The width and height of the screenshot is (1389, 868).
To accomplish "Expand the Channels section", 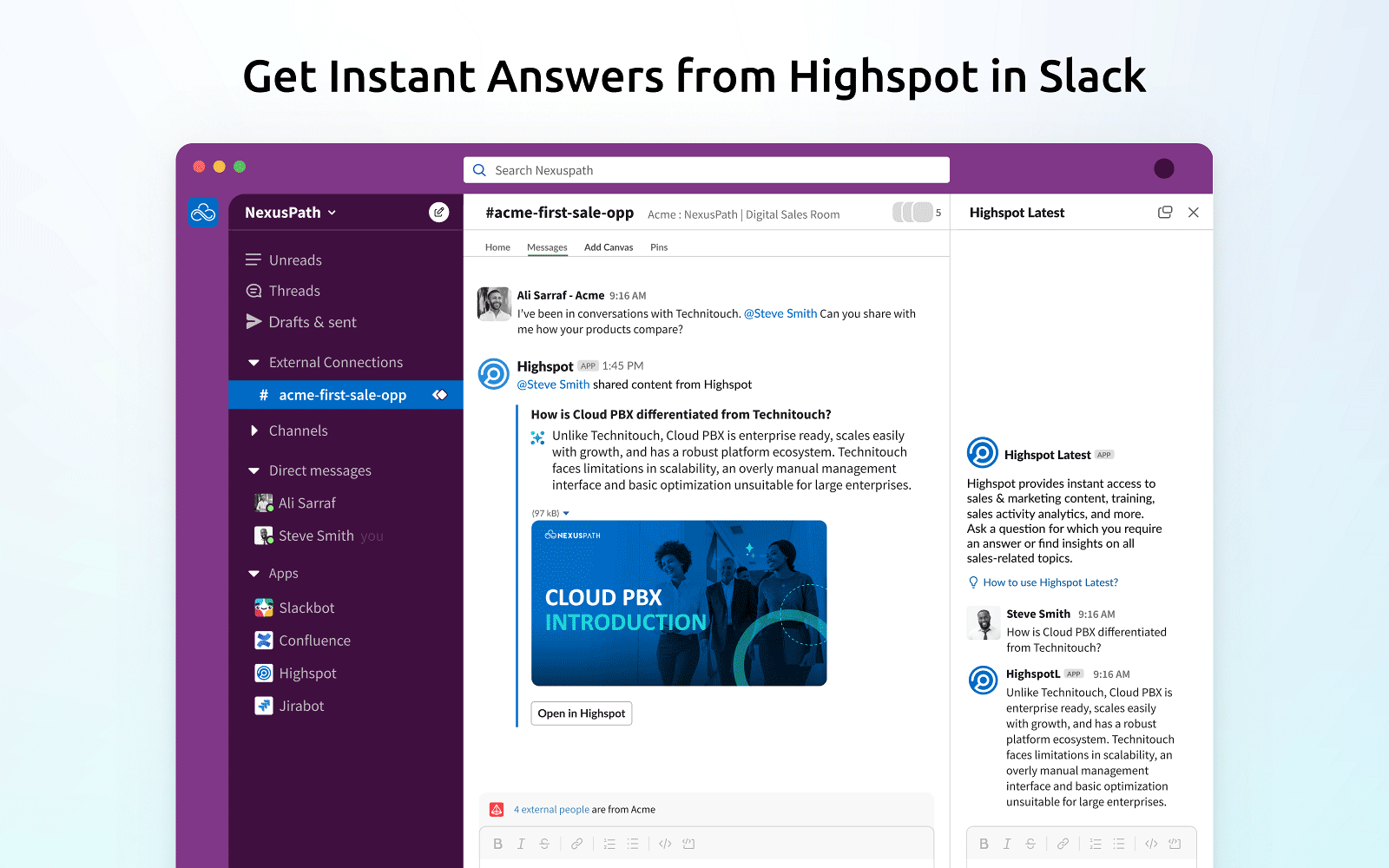I will coord(253,431).
